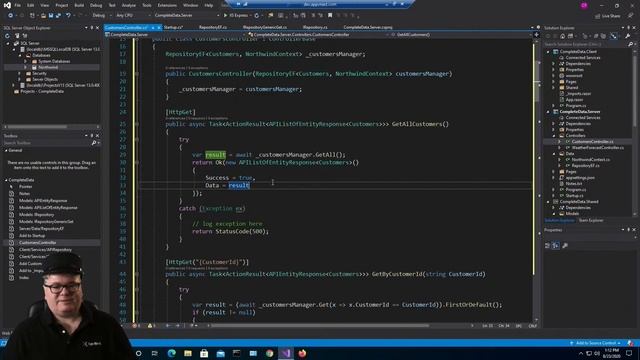The image size is (640, 360).
Task: Select CustomersController toolbox item
Action: [38, 242]
